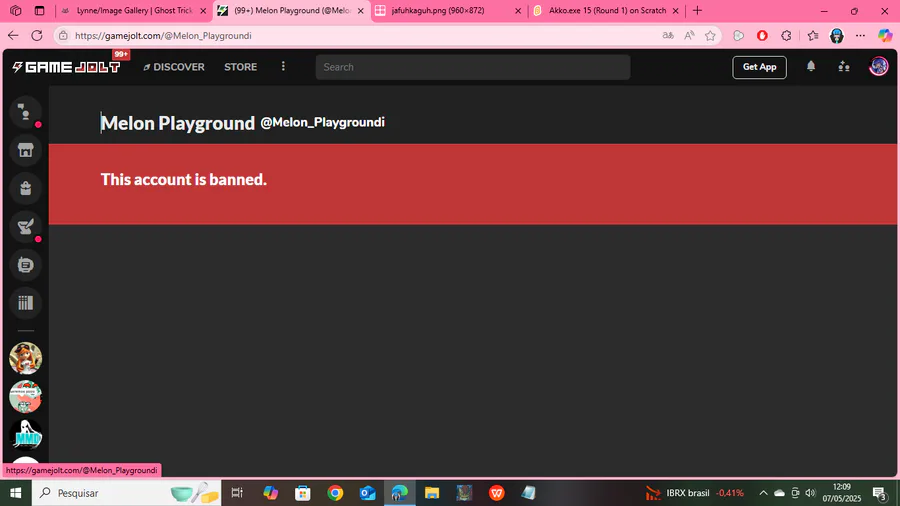This screenshot has width=900, height=506.
Task: Close the jafuhkaguh.png tab
Action: (518, 10)
